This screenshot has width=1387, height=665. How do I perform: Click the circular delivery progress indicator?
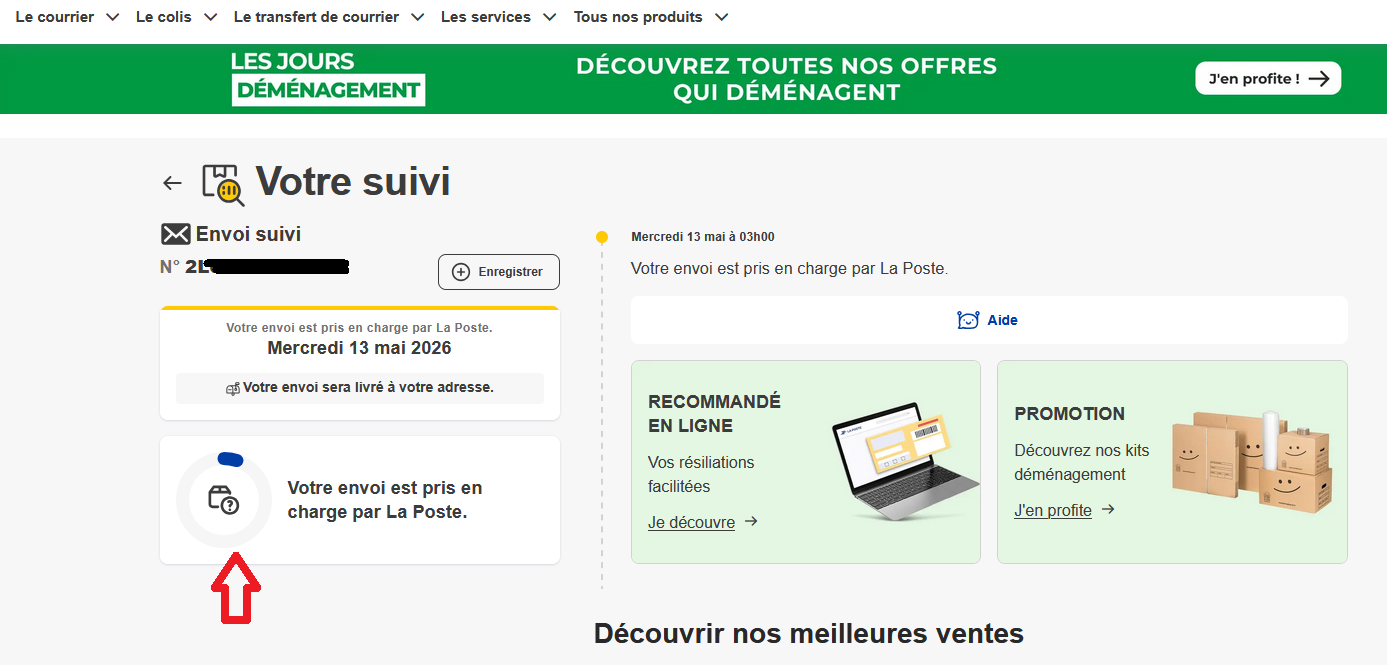coord(224,500)
